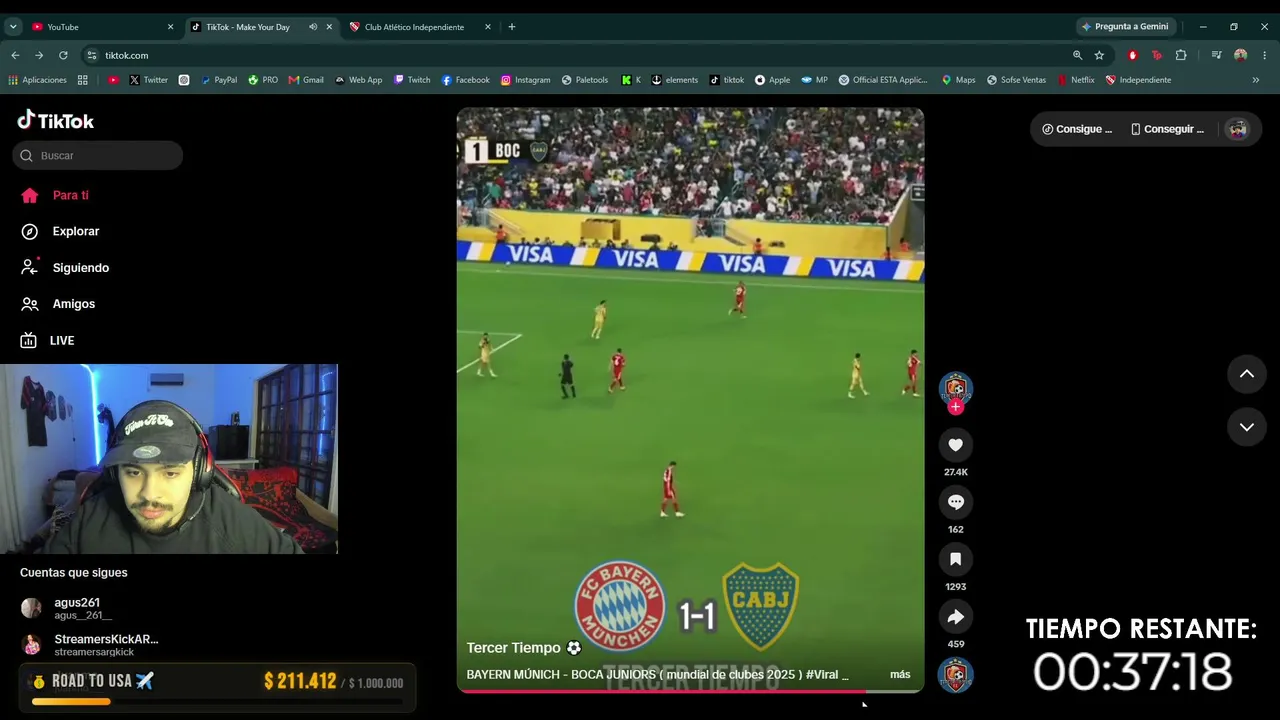
Task: Open the Paletools bookmark
Action: pos(585,80)
